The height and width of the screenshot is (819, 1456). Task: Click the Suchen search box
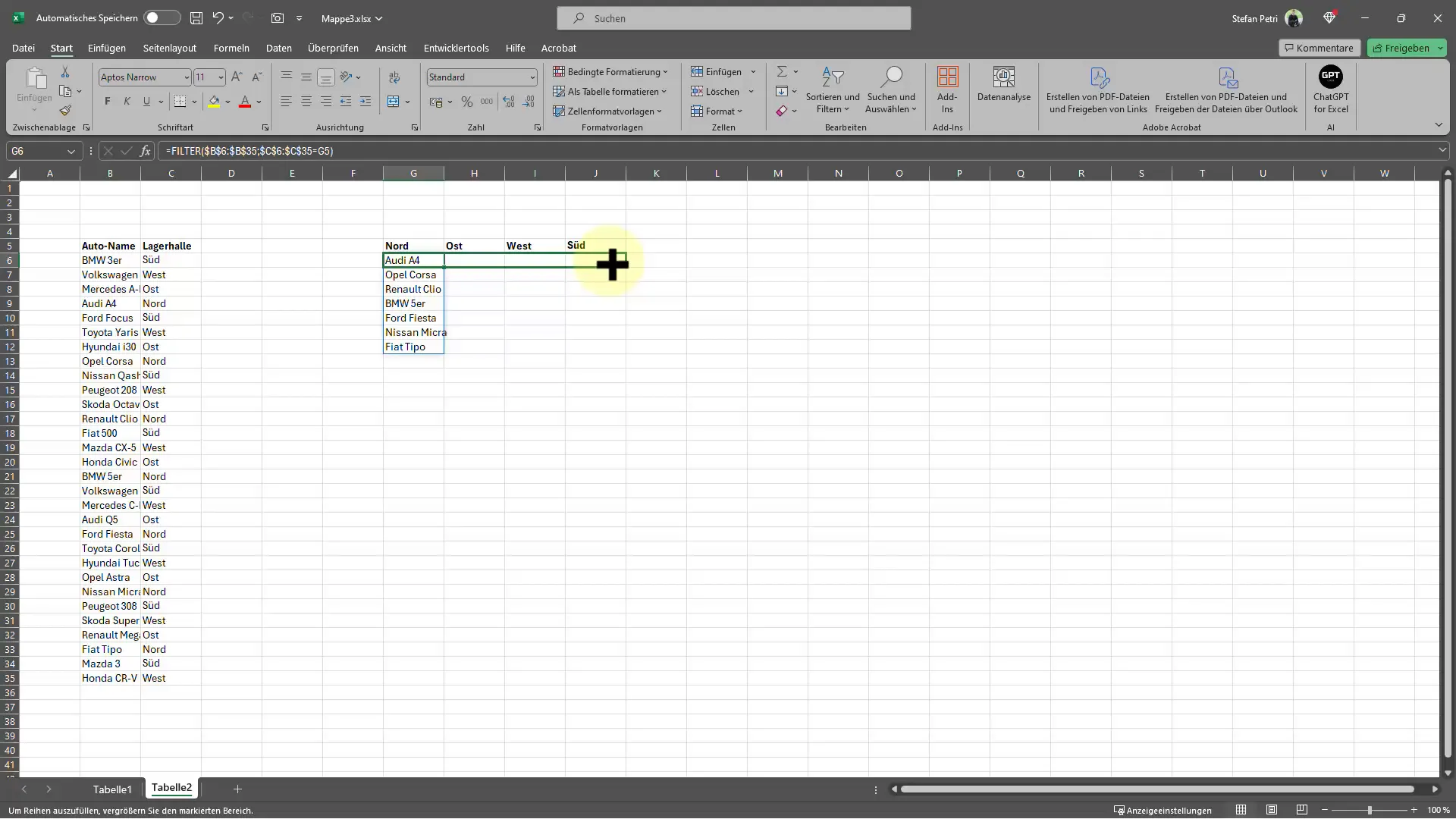pyautogui.click(x=734, y=18)
